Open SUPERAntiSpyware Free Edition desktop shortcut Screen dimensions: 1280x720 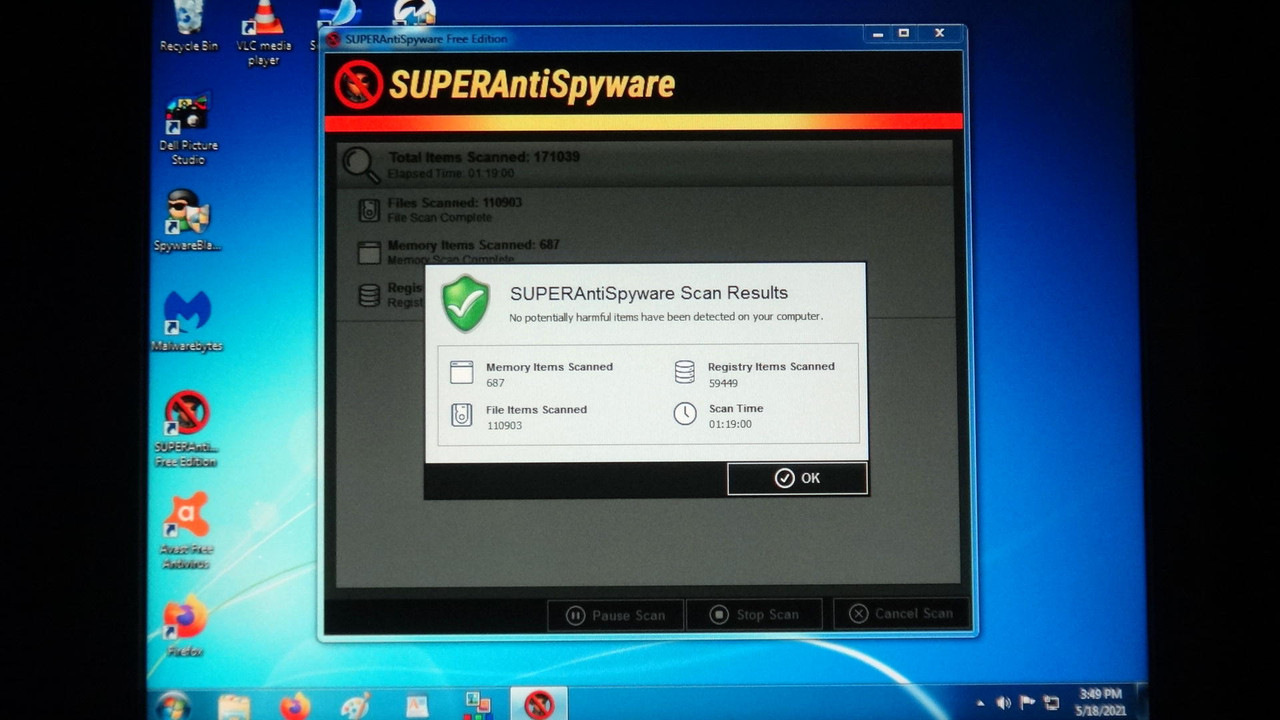point(186,429)
